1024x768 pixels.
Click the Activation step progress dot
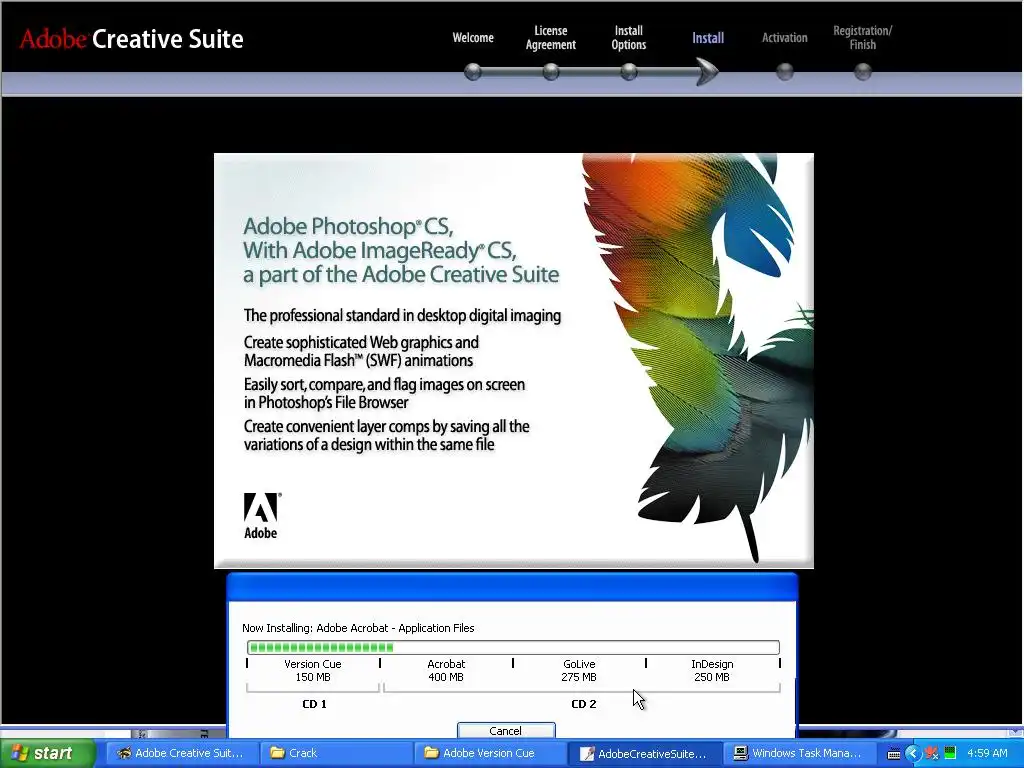[x=784, y=71]
